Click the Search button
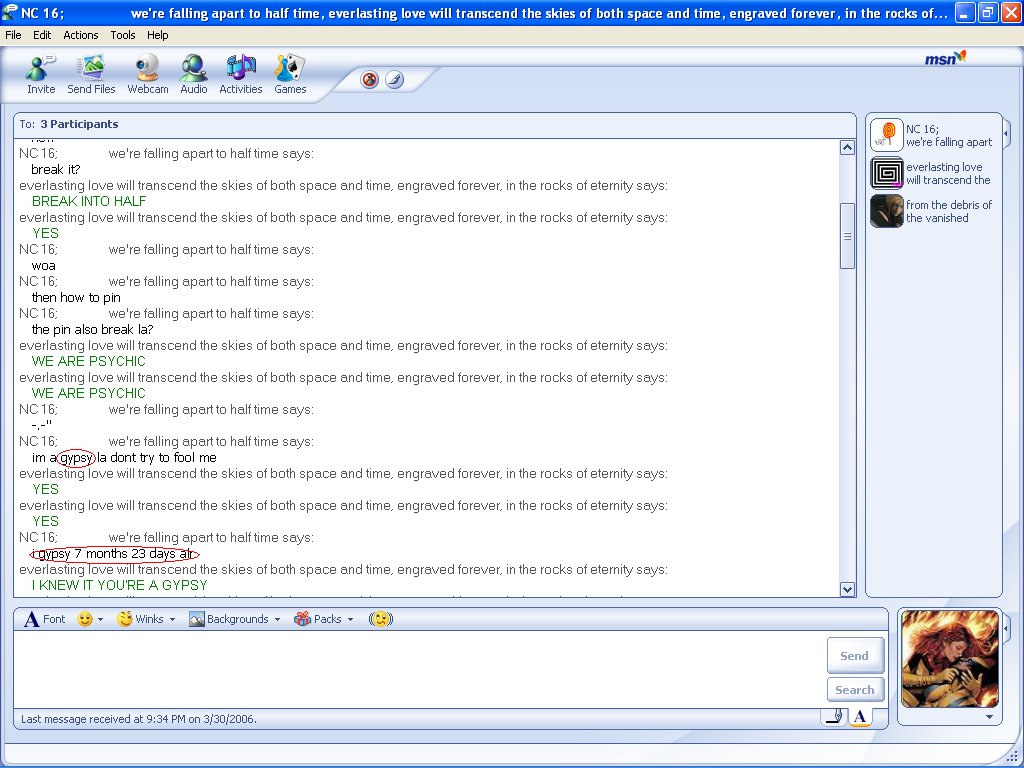 point(855,690)
